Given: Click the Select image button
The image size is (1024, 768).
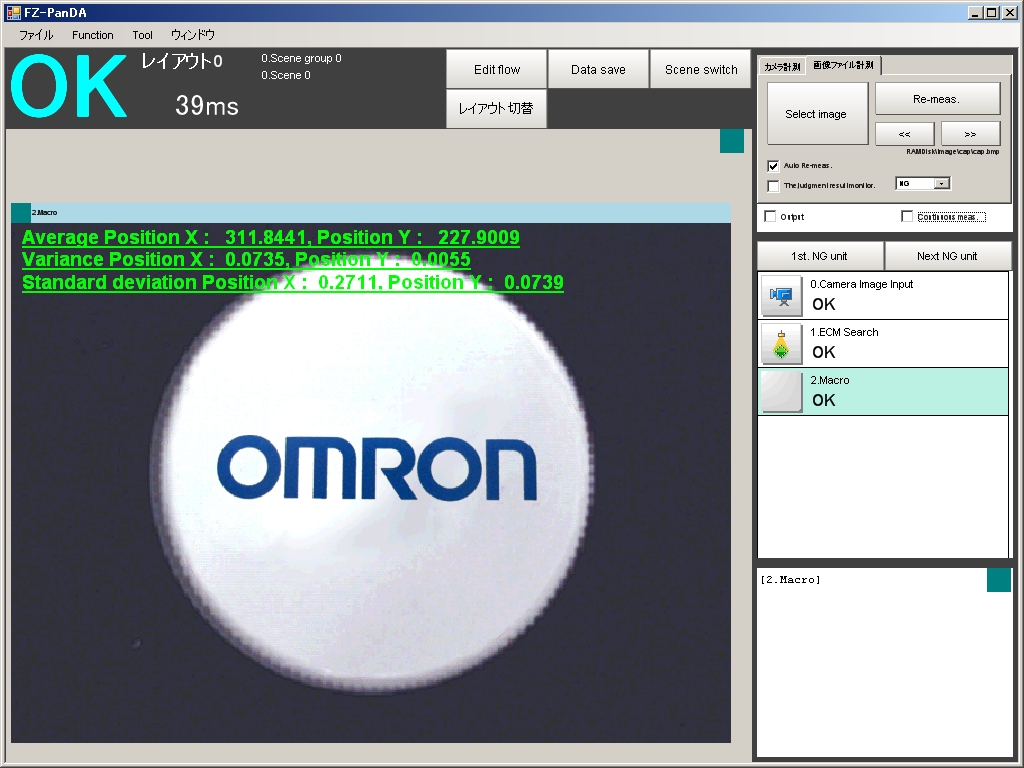Looking at the screenshot, I should tap(818, 114).
